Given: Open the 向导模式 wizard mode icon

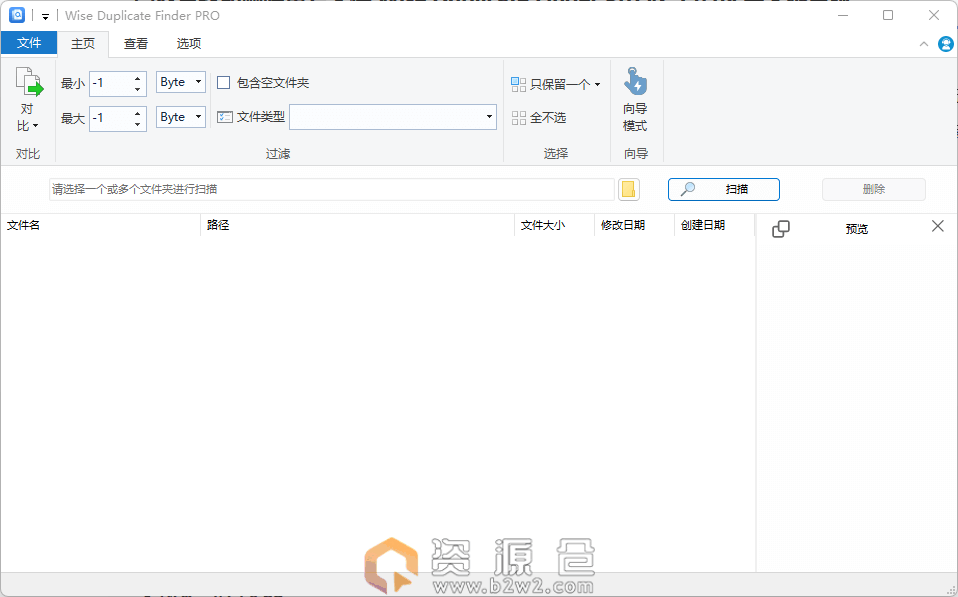Looking at the screenshot, I should click(x=635, y=83).
